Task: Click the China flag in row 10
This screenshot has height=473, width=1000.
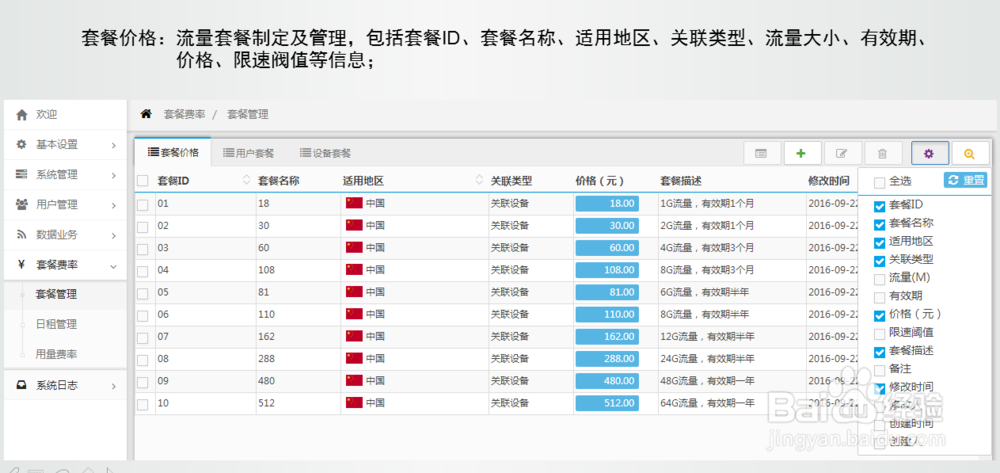Action: coord(354,403)
